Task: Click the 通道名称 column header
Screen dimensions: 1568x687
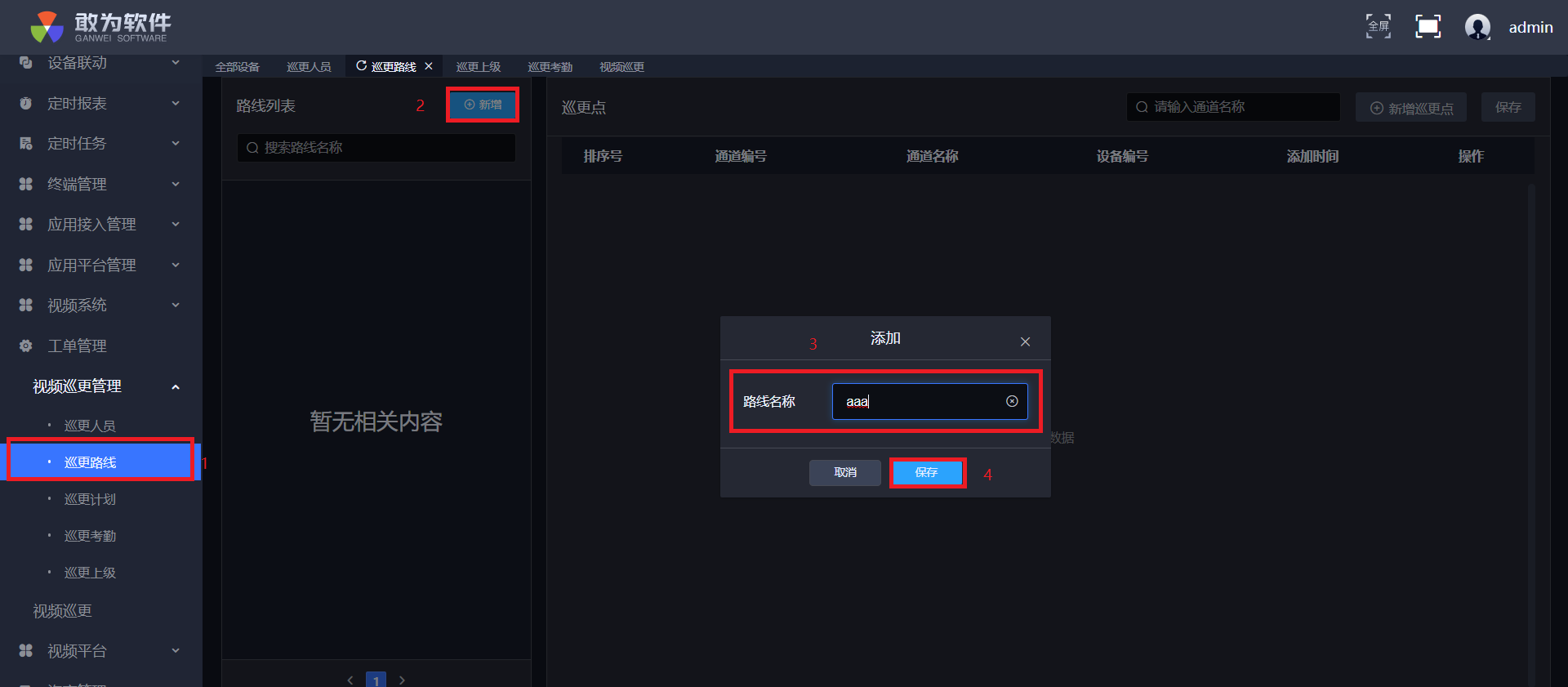Action: tap(932, 156)
